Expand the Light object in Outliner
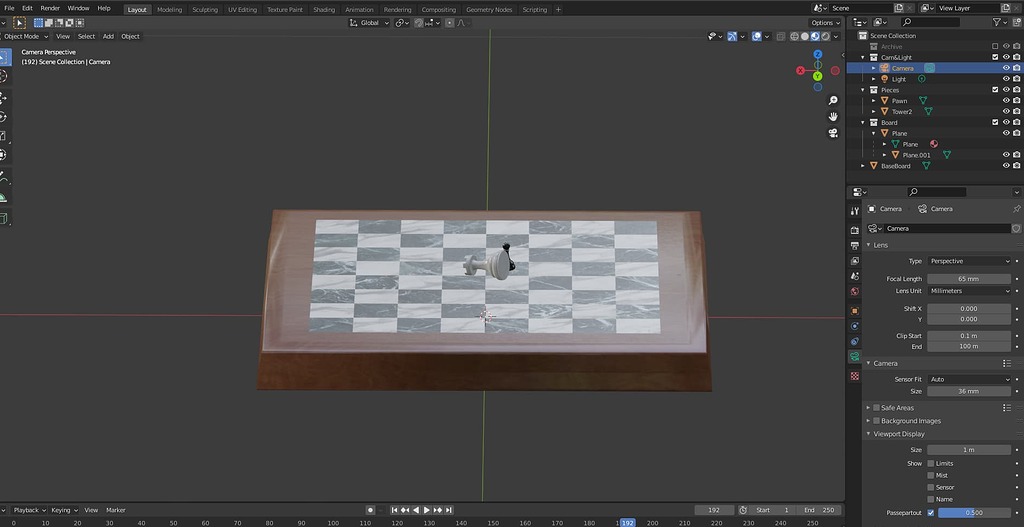Image resolution: width=1024 pixels, height=527 pixels. (874, 79)
